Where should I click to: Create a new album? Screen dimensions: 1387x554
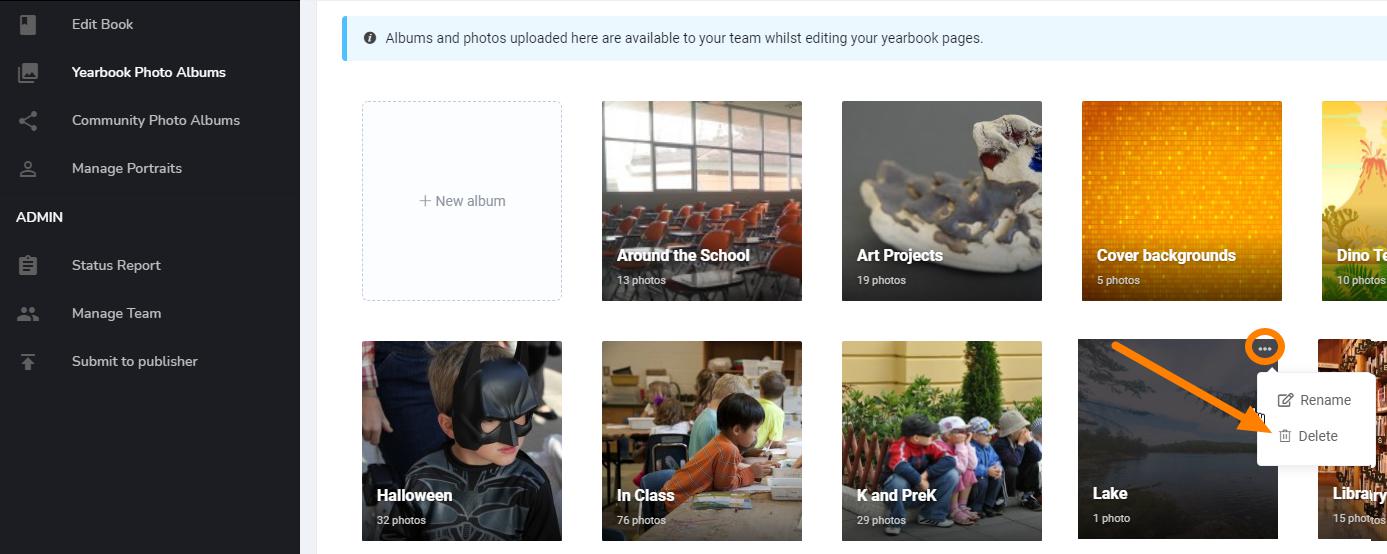coord(462,201)
